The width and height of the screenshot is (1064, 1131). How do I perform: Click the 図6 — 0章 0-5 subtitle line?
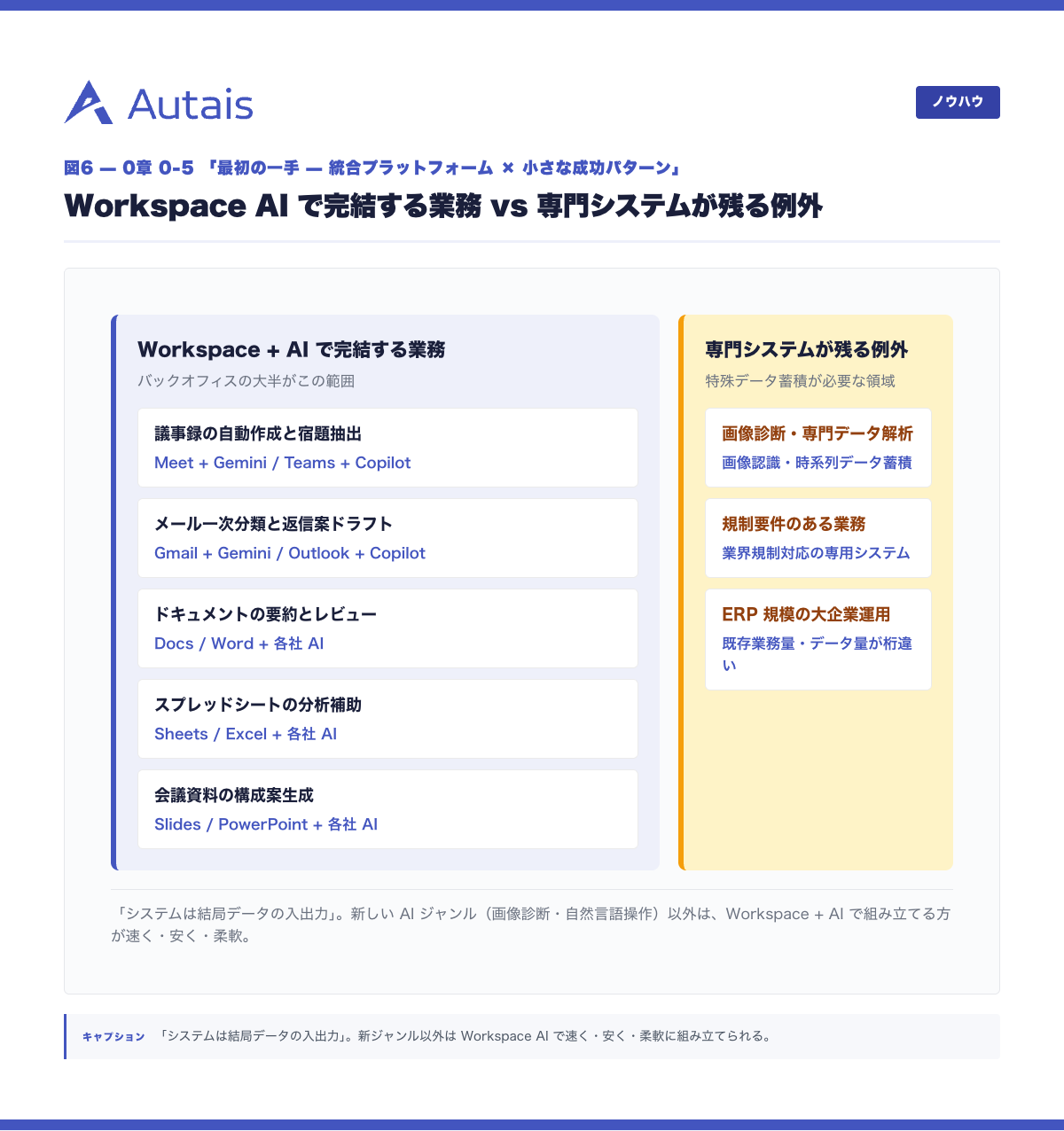click(372, 168)
